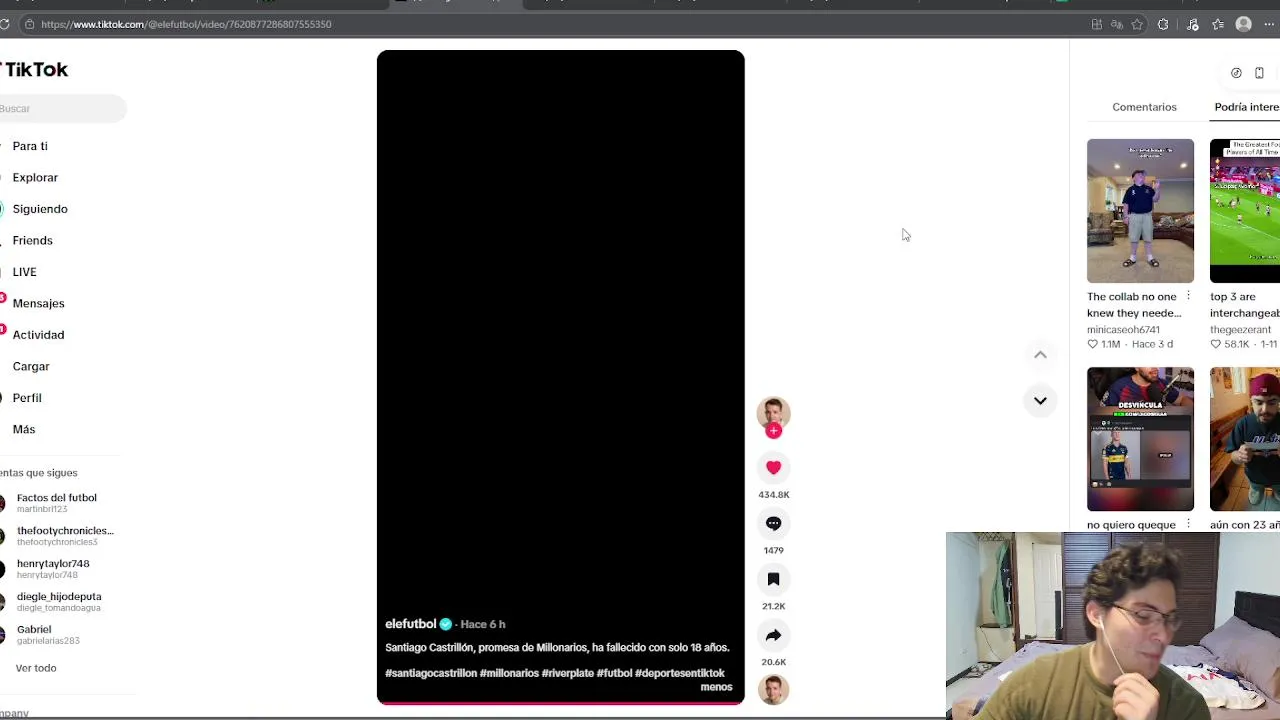Open the media control music icon
The width and height of the screenshot is (1280, 720).
point(1192,24)
